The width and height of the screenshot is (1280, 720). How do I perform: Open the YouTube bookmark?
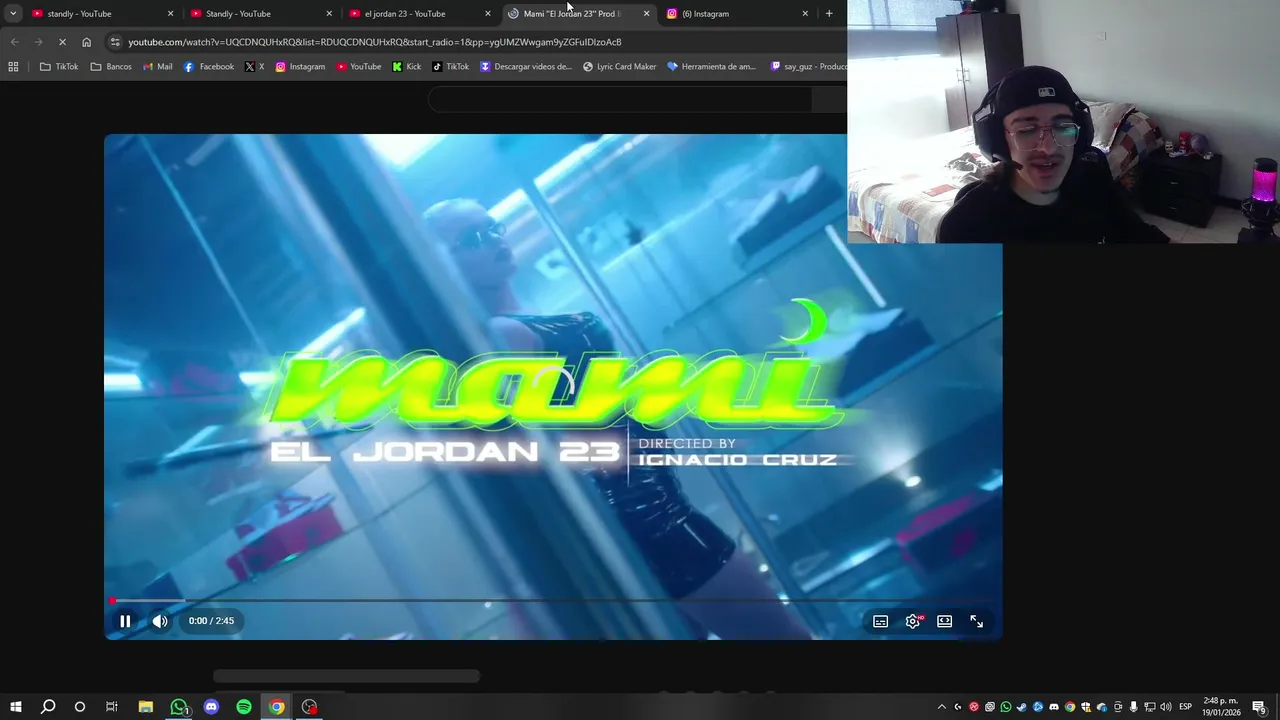(x=359, y=67)
